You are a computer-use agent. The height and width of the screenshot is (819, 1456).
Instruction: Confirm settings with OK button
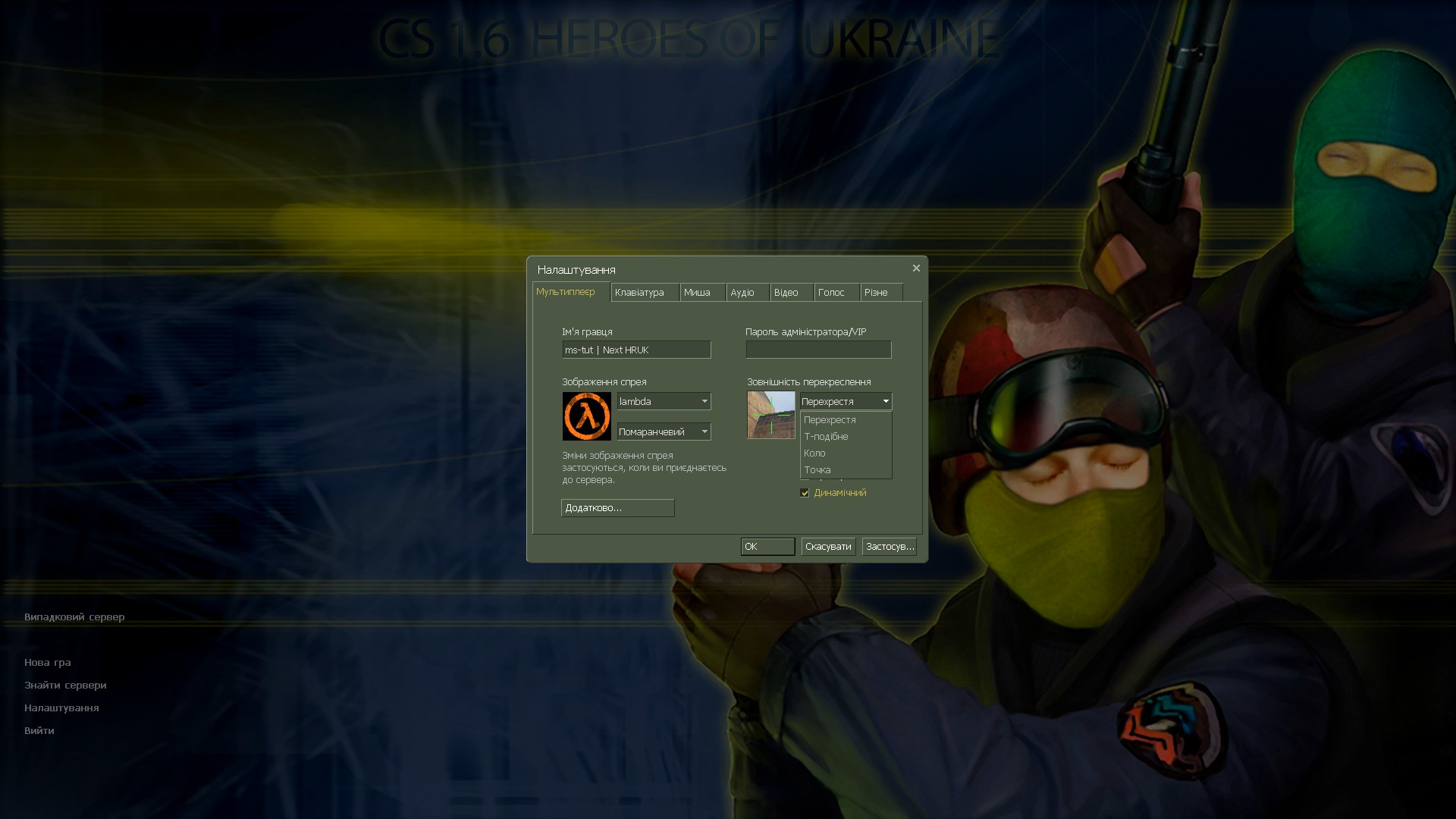[767, 547]
